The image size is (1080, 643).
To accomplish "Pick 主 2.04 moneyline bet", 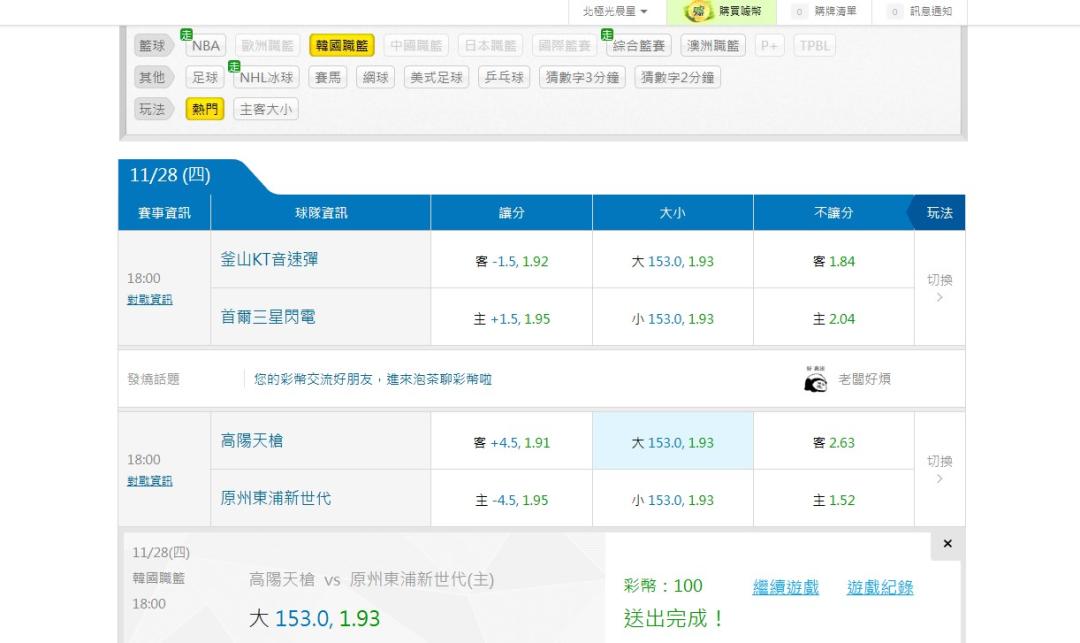I will click(x=833, y=319).
